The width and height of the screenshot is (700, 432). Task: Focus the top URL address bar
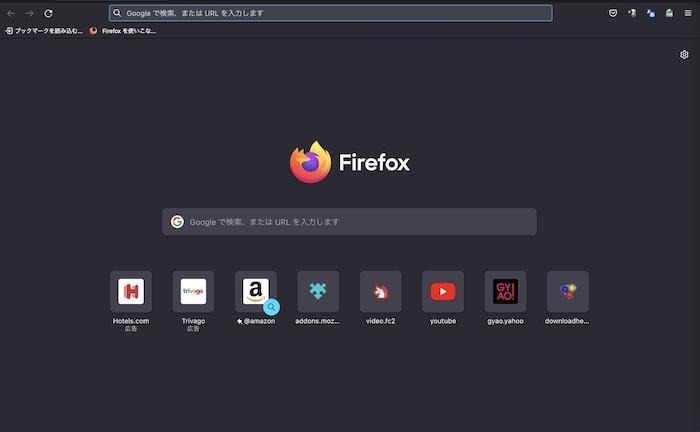pos(330,13)
